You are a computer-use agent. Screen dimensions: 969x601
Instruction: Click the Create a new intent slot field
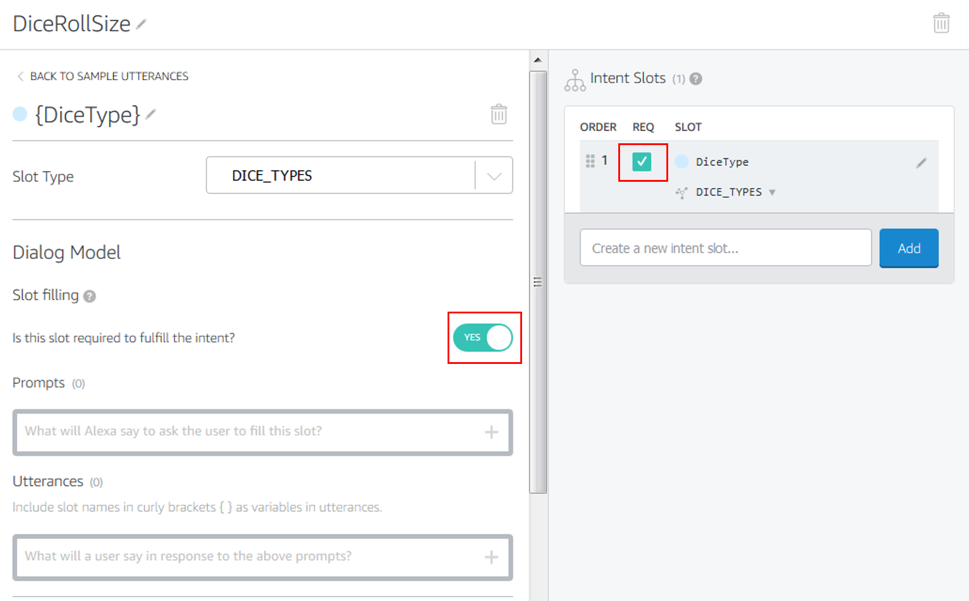725,248
